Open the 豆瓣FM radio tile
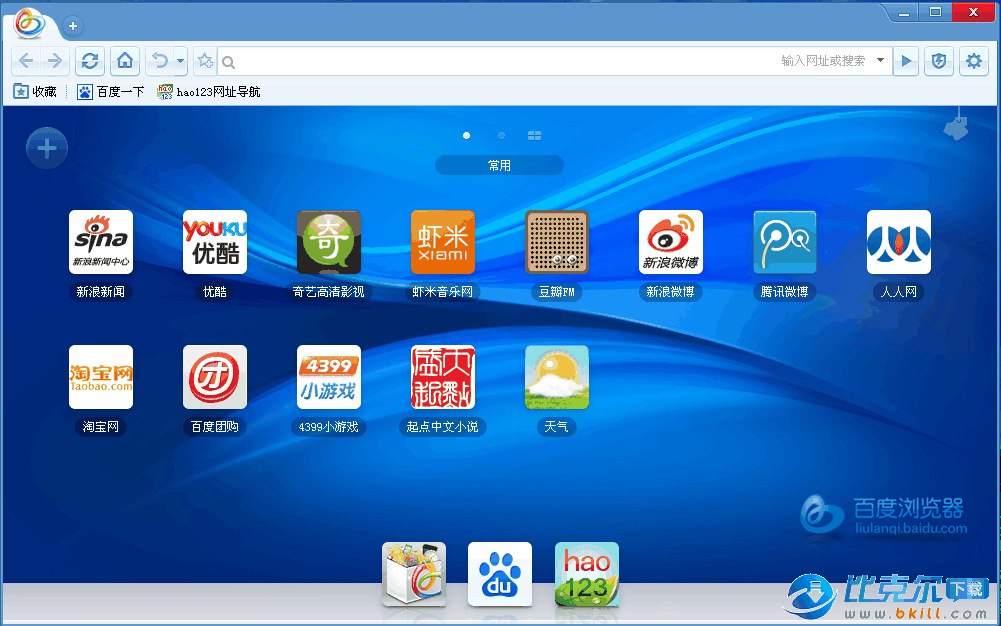 pyautogui.click(x=557, y=242)
